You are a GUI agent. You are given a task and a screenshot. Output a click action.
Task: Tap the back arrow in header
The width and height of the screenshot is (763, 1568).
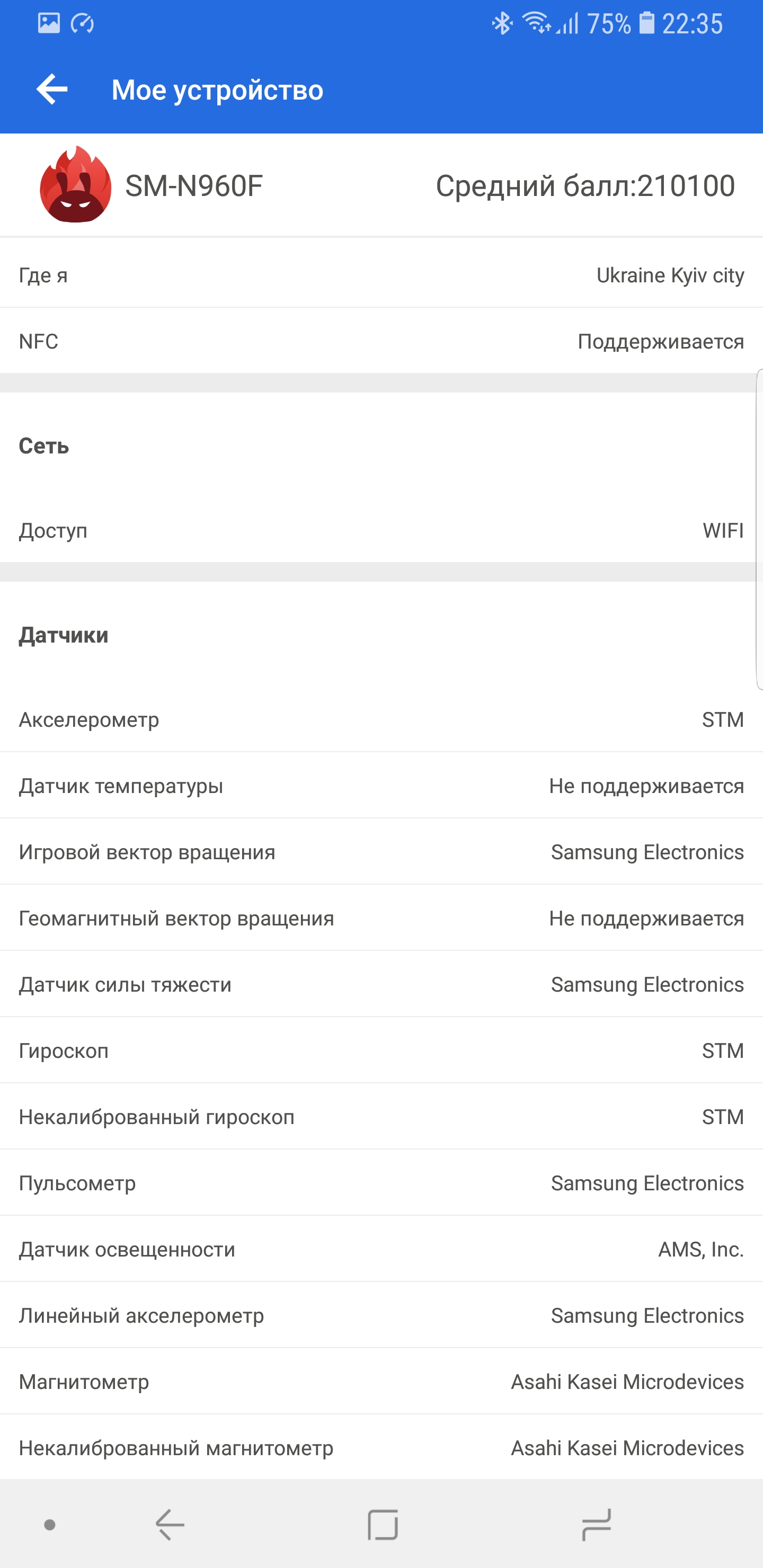52,90
